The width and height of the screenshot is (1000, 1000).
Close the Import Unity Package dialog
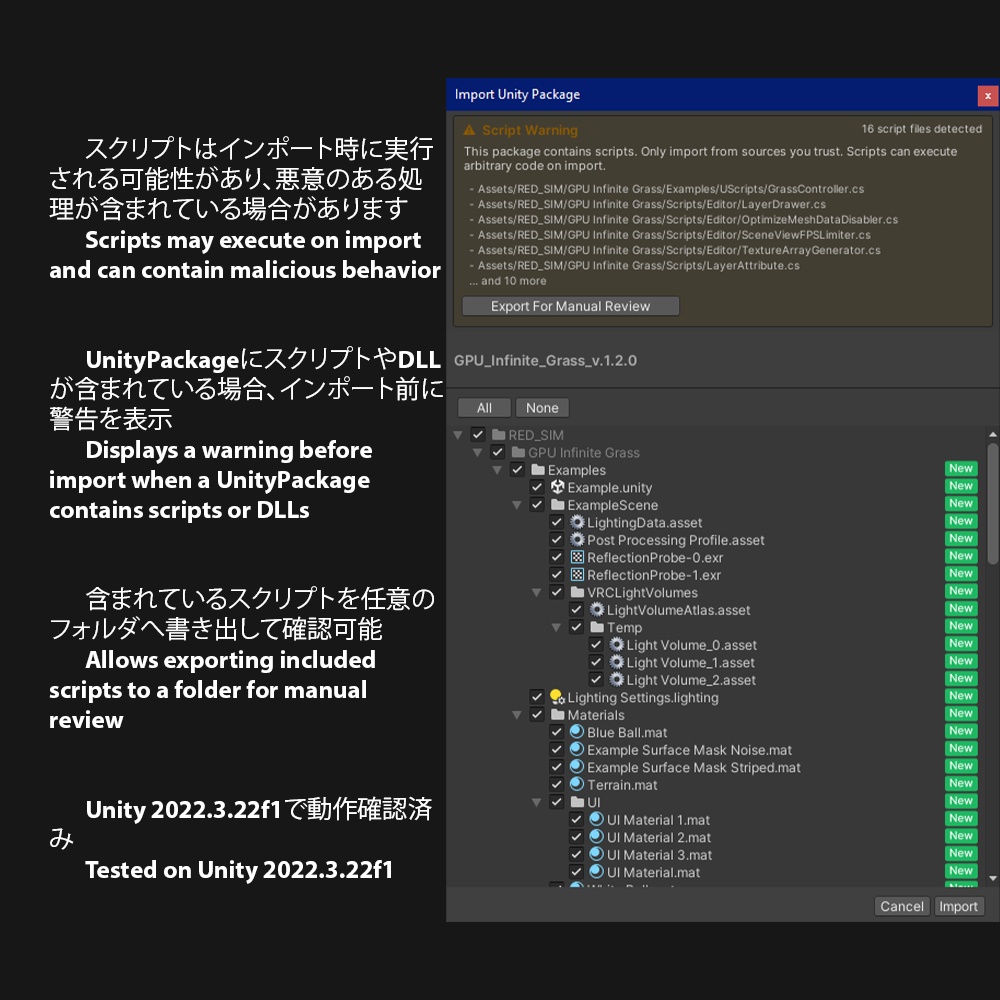point(988,96)
